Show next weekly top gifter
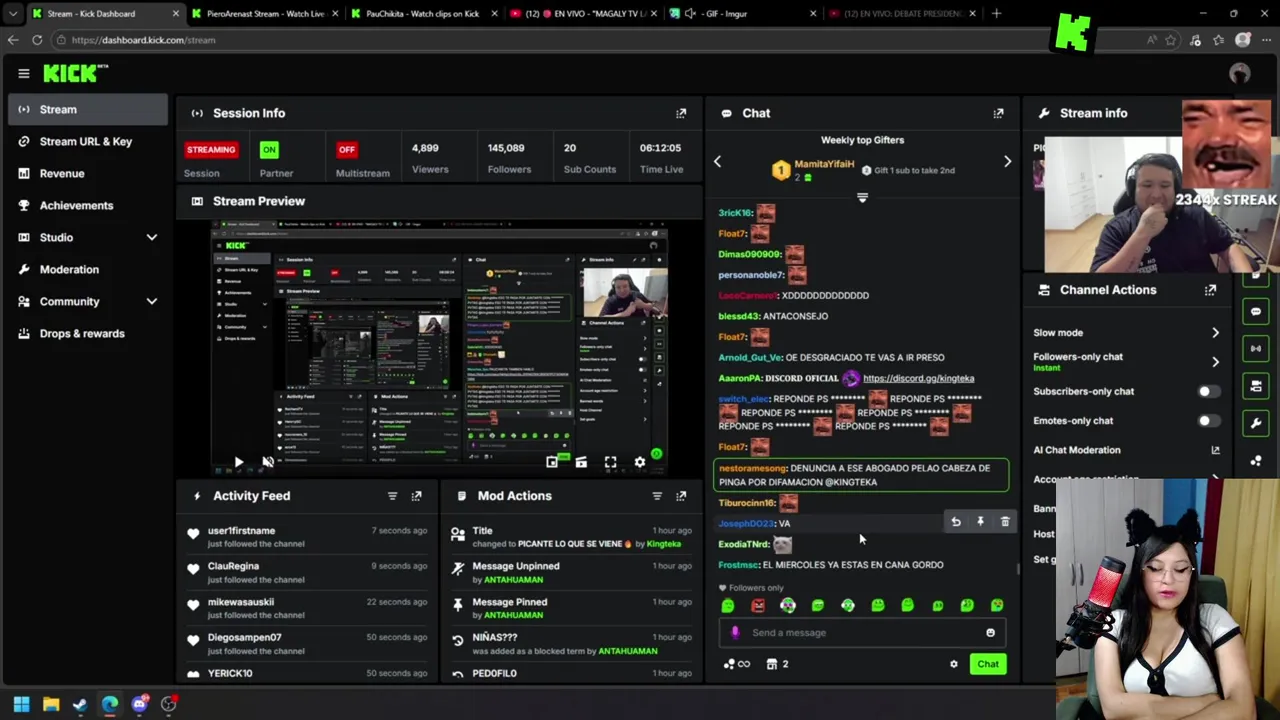The width and height of the screenshot is (1280, 720). click(x=1007, y=161)
